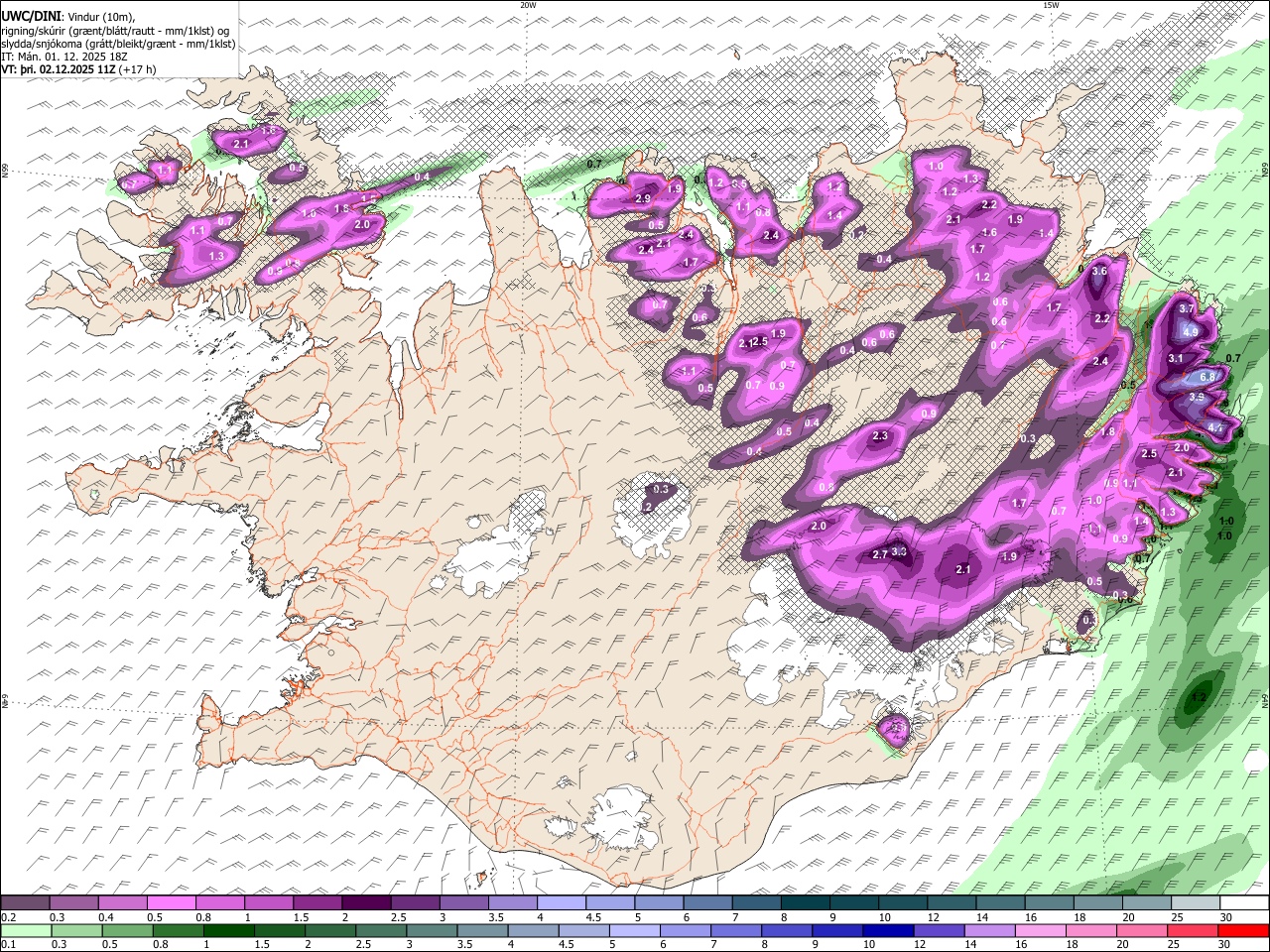Viewport: 1270px width, 952px height.
Task: Select the 2.9 value in northern peninsula
Action: [642, 199]
